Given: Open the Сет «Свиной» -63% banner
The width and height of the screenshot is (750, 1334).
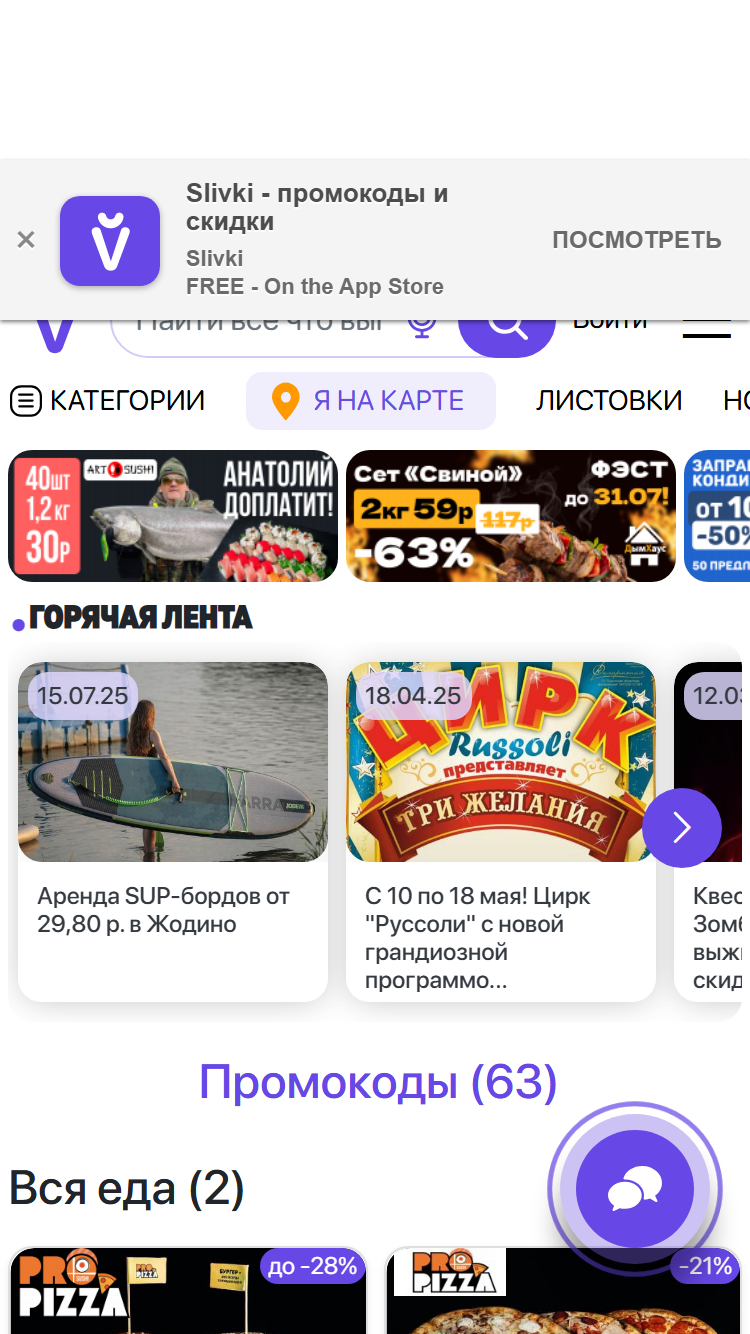Looking at the screenshot, I should 511,516.
